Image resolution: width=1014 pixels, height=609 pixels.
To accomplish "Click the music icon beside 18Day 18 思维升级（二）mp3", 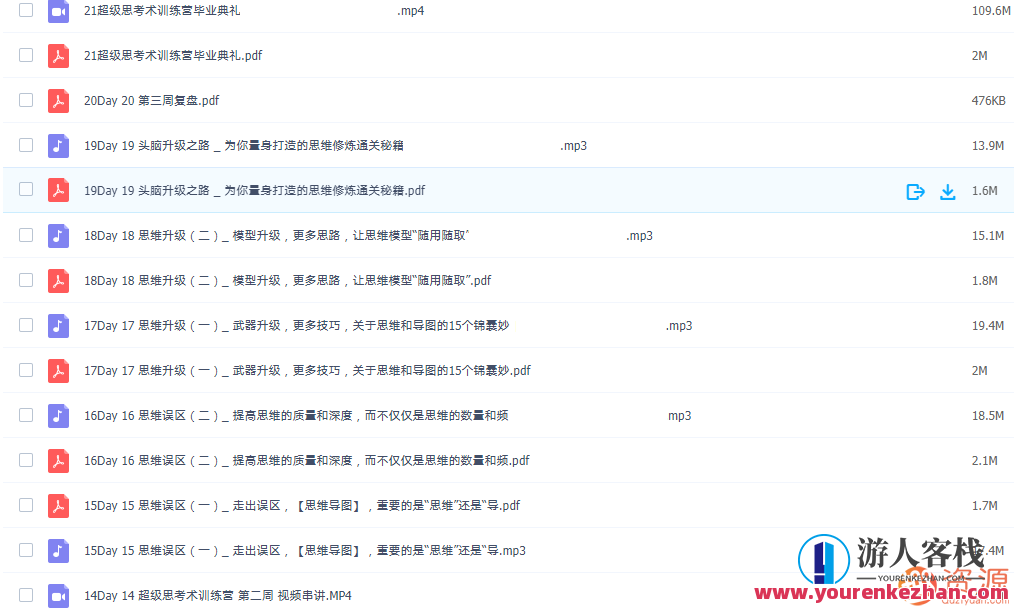I will pyautogui.click(x=58, y=235).
